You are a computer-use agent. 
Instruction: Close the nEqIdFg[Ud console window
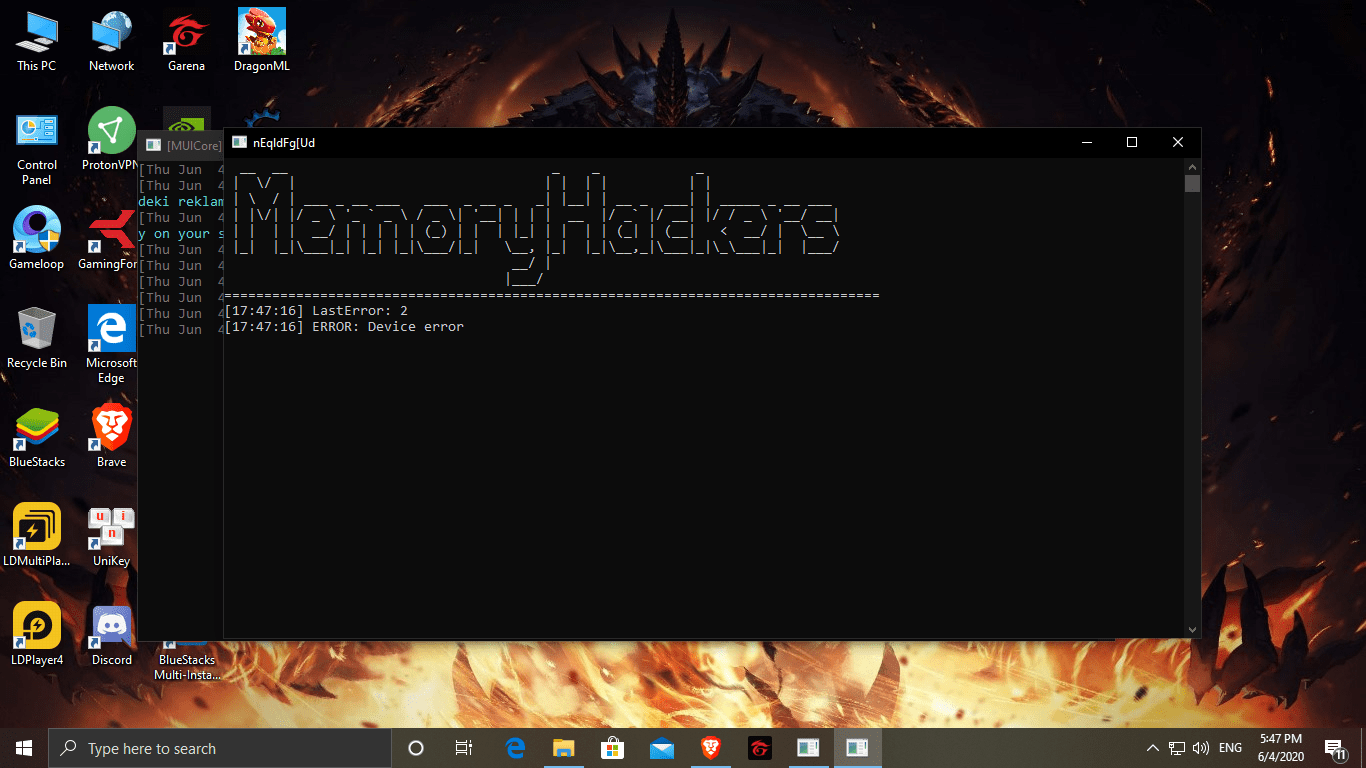(1178, 142)
